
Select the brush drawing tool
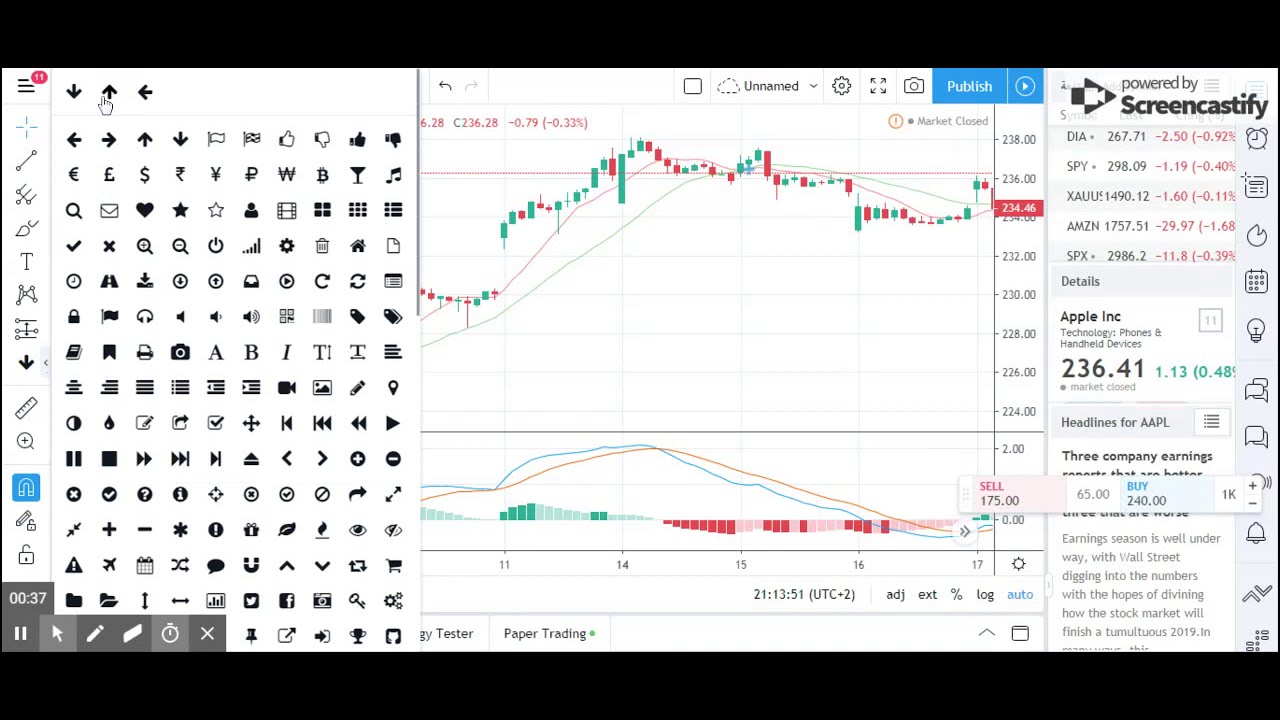[x=26, y=228]
